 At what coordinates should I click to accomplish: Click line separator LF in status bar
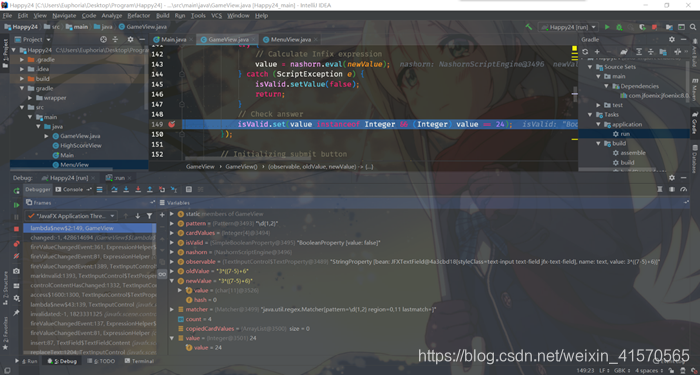point(605,371)
